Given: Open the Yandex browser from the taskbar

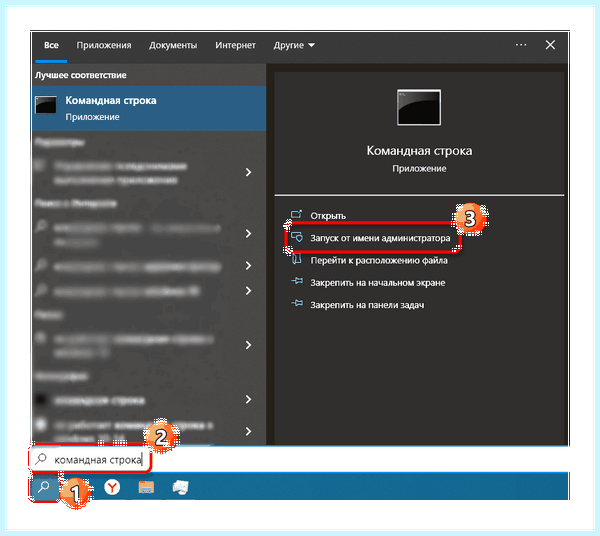Looking at the screenshot, I should coord(112,487).
